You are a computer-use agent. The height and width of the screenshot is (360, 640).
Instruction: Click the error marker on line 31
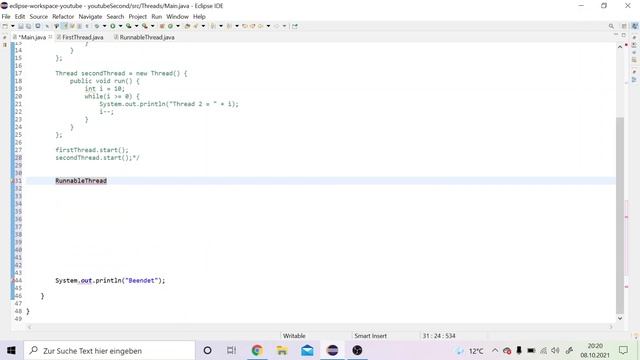(x=13, y=181)
